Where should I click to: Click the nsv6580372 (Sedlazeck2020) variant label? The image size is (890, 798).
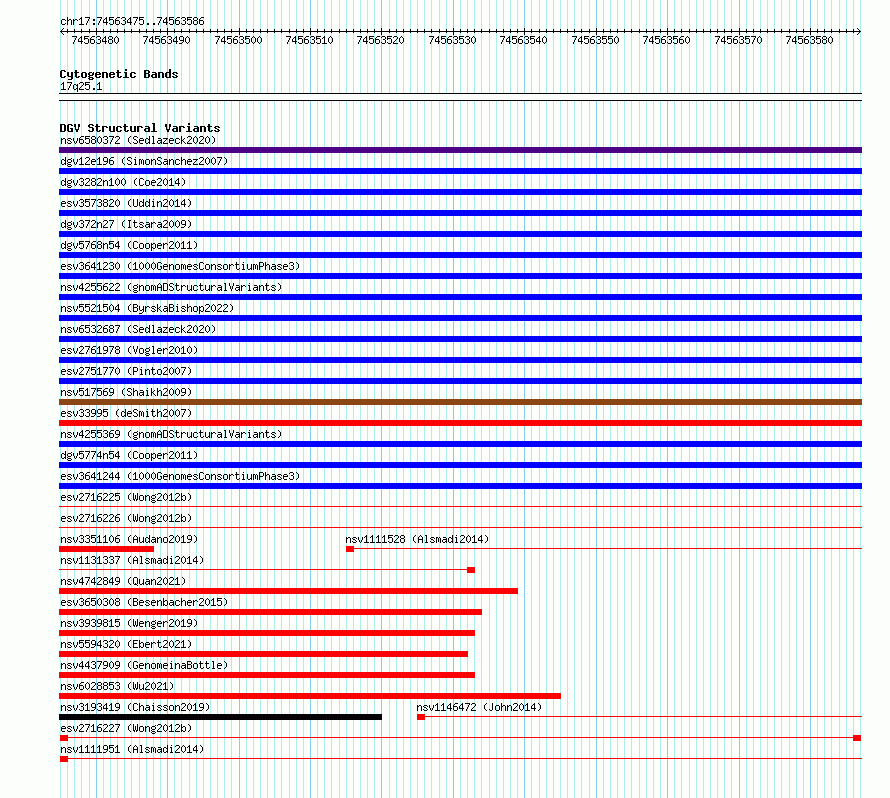pyautogui.click(x=138, y=140)
